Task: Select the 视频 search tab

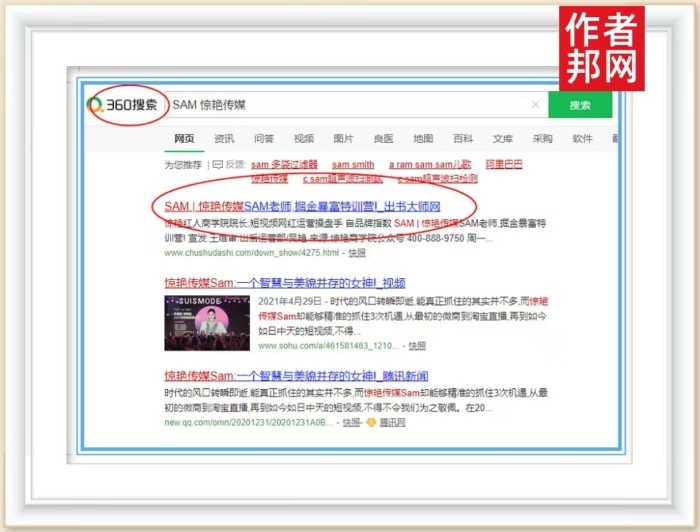Action: click(304, 139)
